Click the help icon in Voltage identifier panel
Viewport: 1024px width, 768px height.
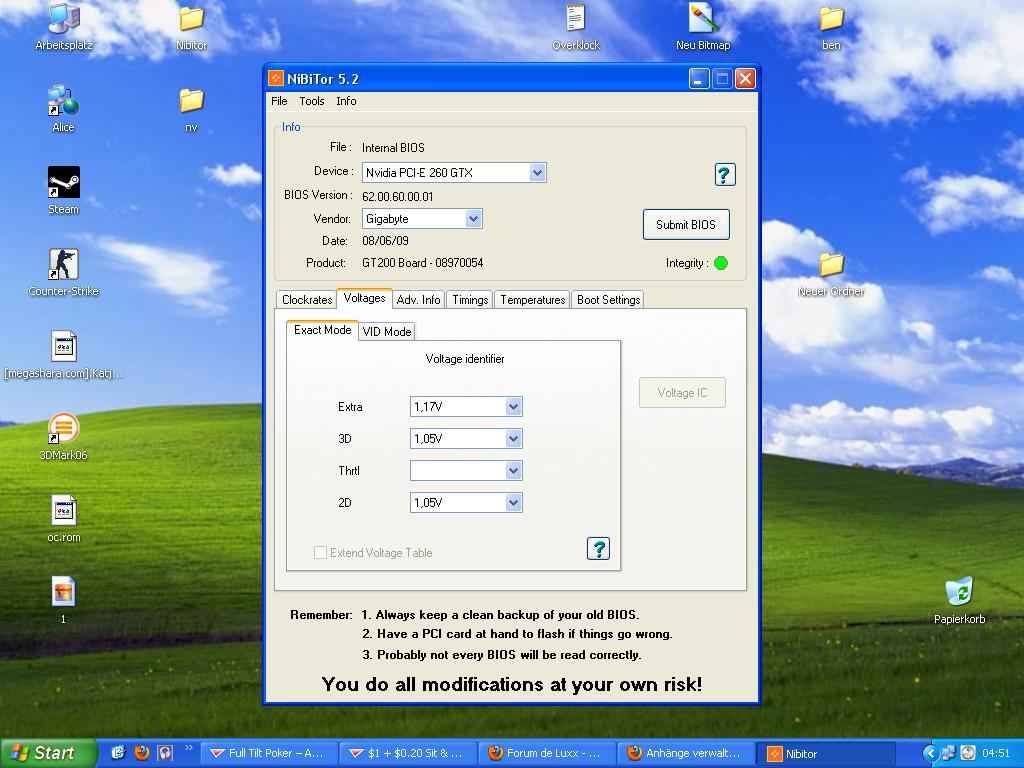coord(598,549)
